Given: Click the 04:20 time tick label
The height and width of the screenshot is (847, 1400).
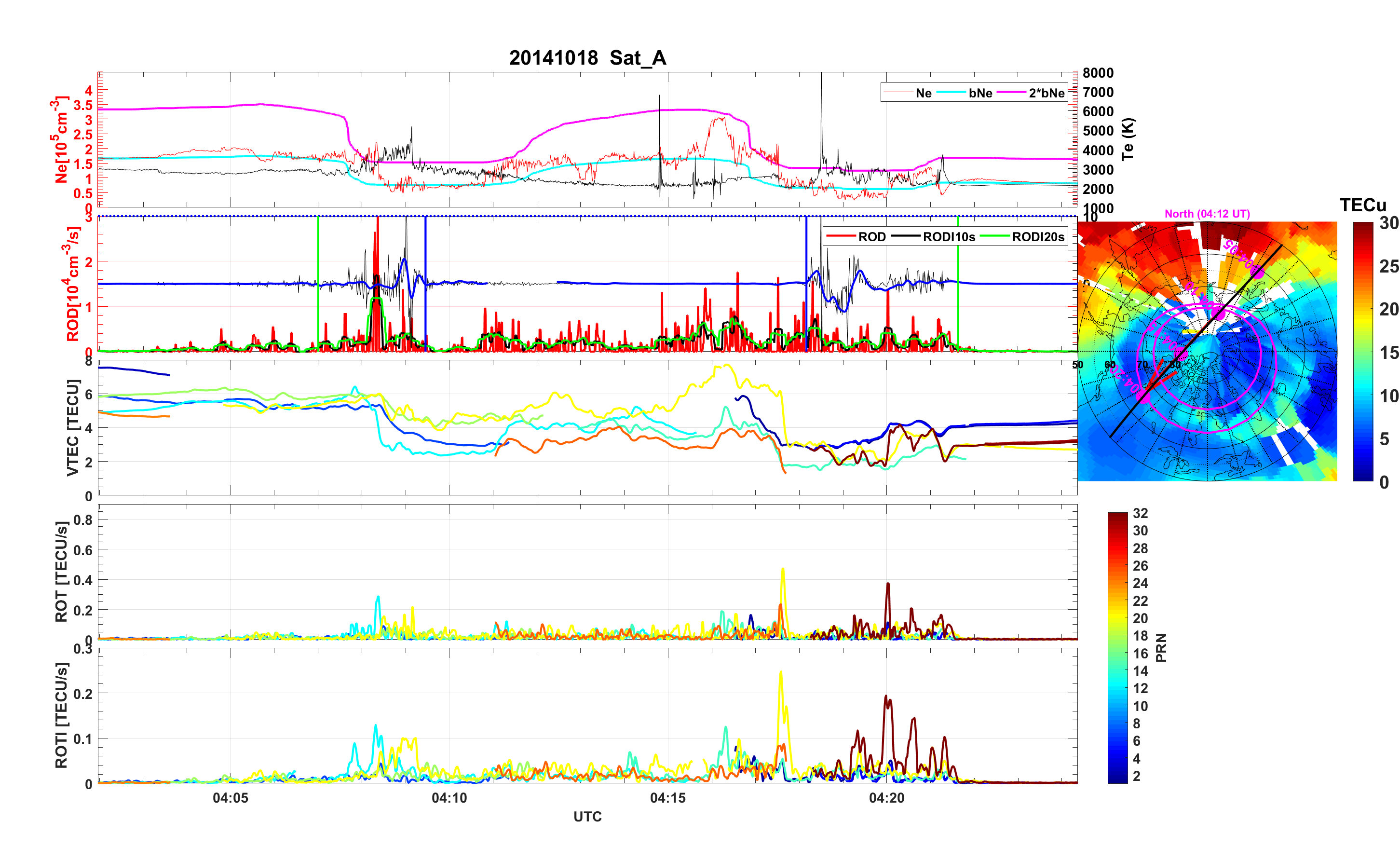Looking at the screenshot, I should pos(886,798).
